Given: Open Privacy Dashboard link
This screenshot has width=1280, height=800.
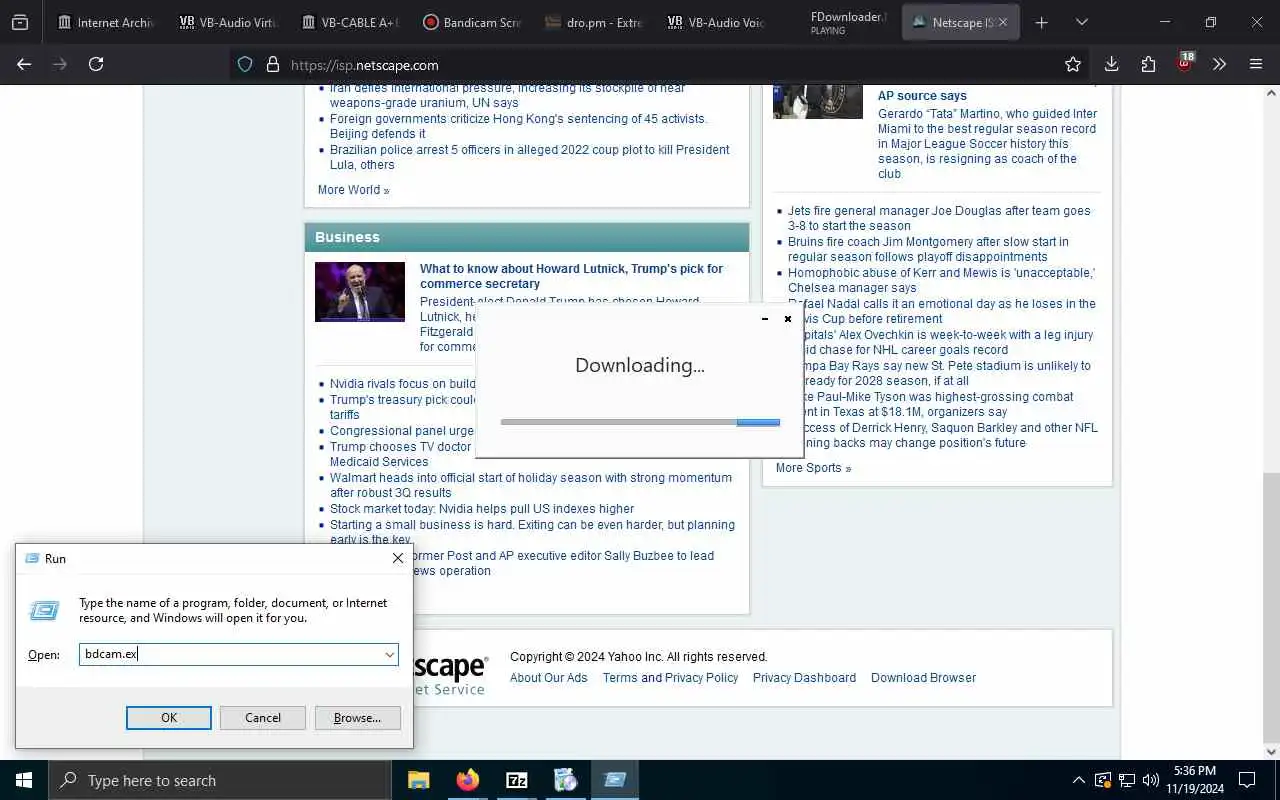Looking at the screenshot, I should pos(804,677).
